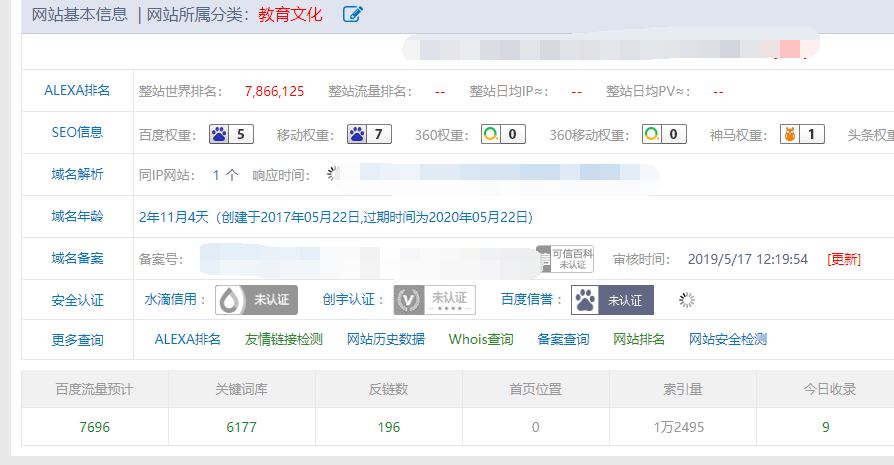Click the edit category pencil icon
Image resolution: width=894 pixels, height=465 pixels.
point(352,14)
